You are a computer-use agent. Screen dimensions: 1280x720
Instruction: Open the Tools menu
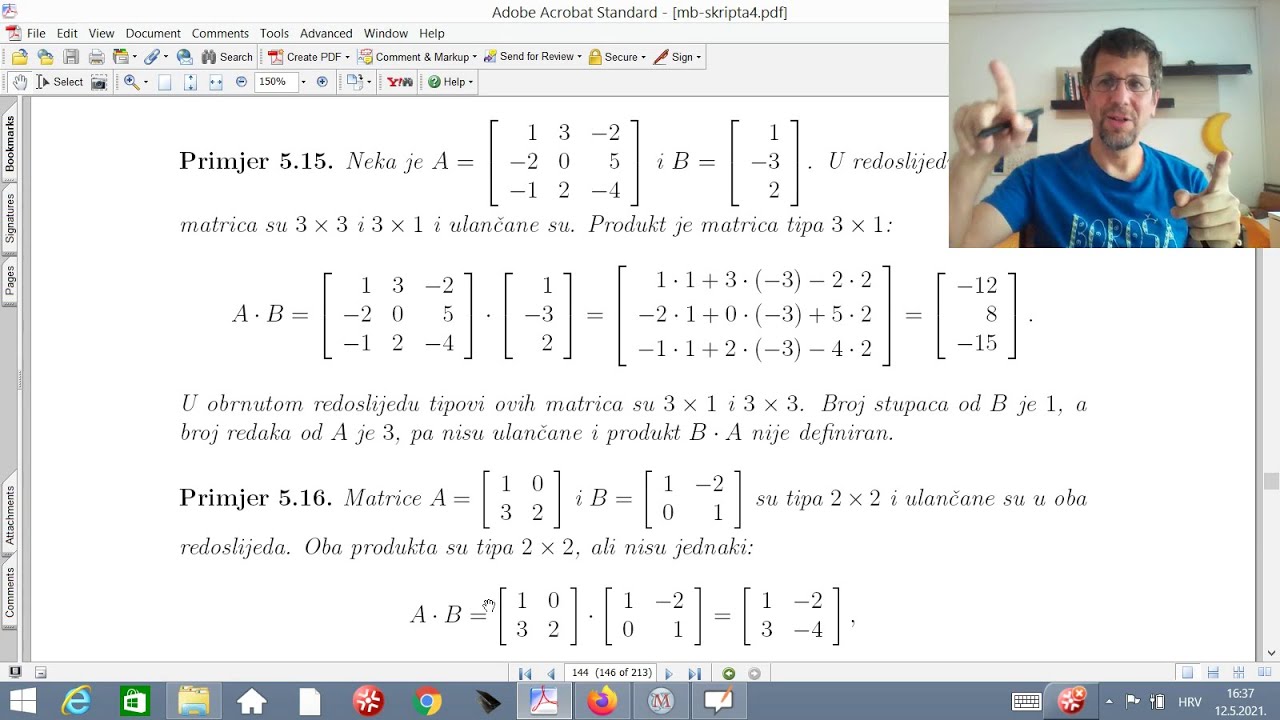point(274,33)
